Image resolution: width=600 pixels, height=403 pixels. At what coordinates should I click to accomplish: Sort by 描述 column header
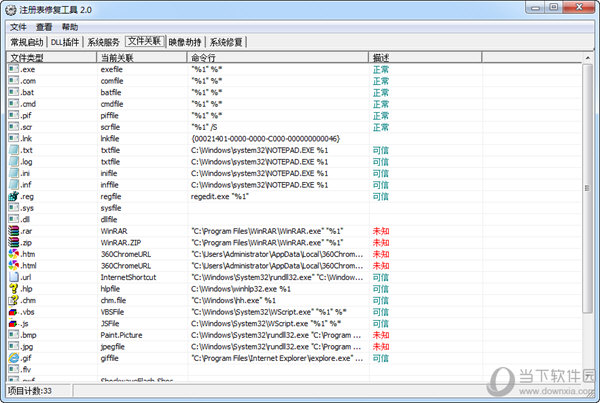[425, 58]
